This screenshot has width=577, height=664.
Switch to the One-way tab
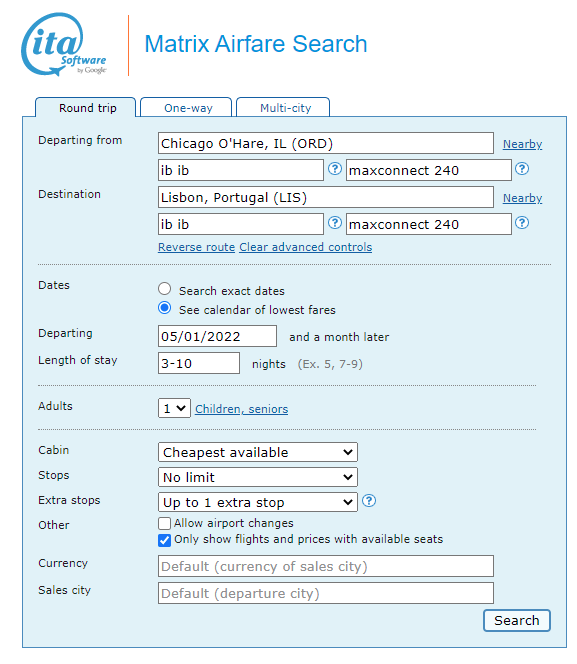click(x=186, y=108)
